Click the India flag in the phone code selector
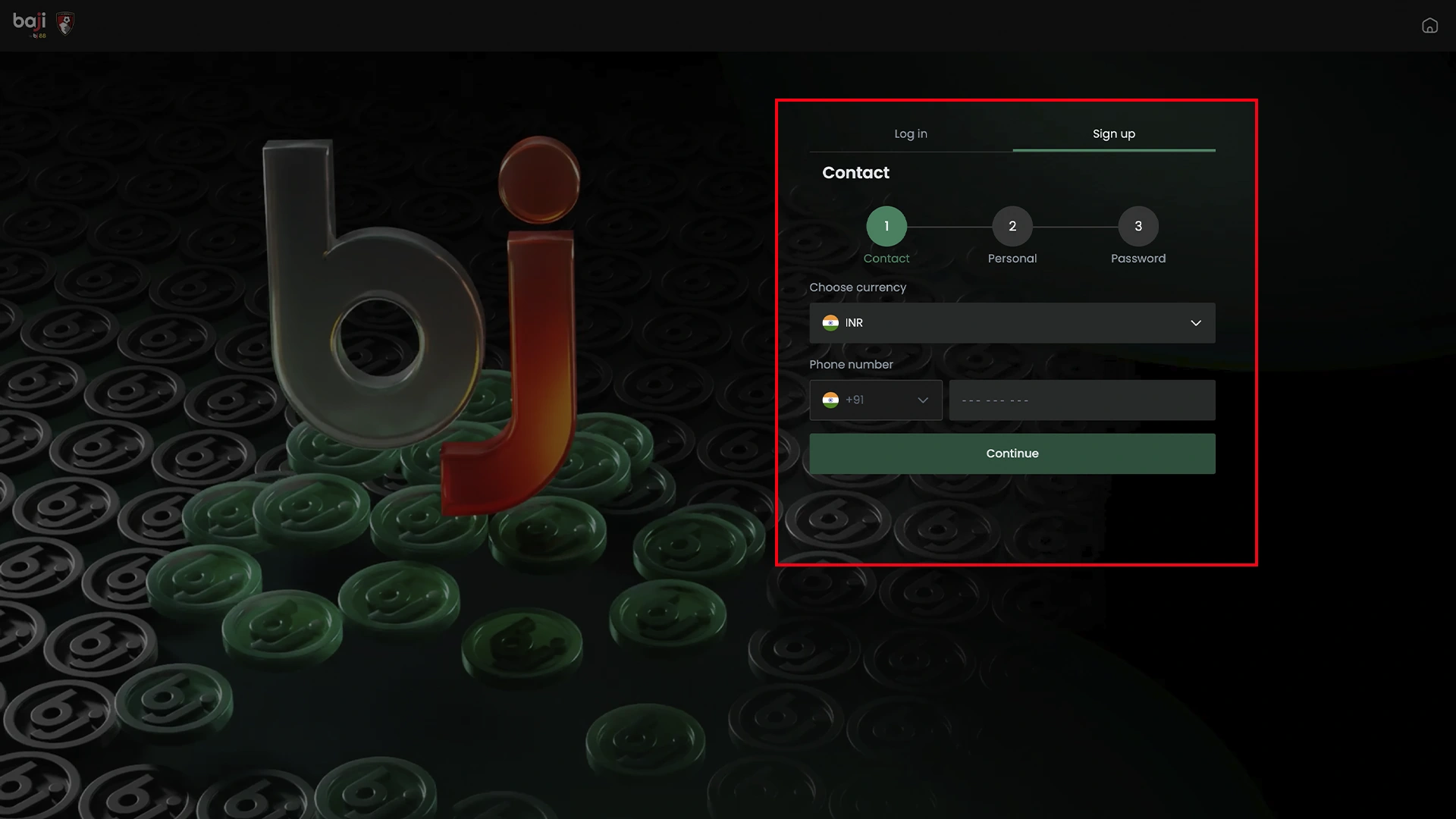This screenshot has width=1456, height=819. point(830,400)
